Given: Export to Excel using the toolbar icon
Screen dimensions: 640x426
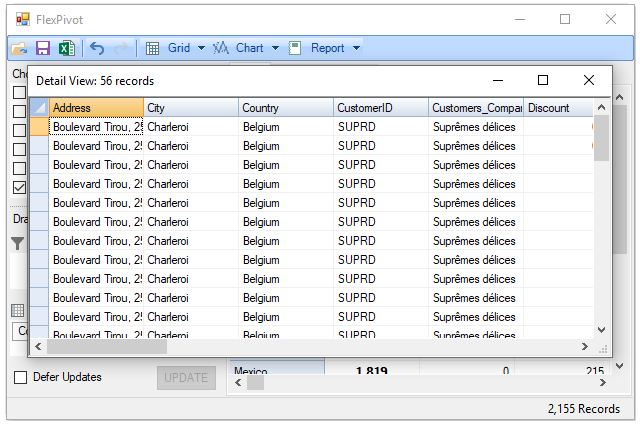Looking at the screenshot, I should pos(66,48).
